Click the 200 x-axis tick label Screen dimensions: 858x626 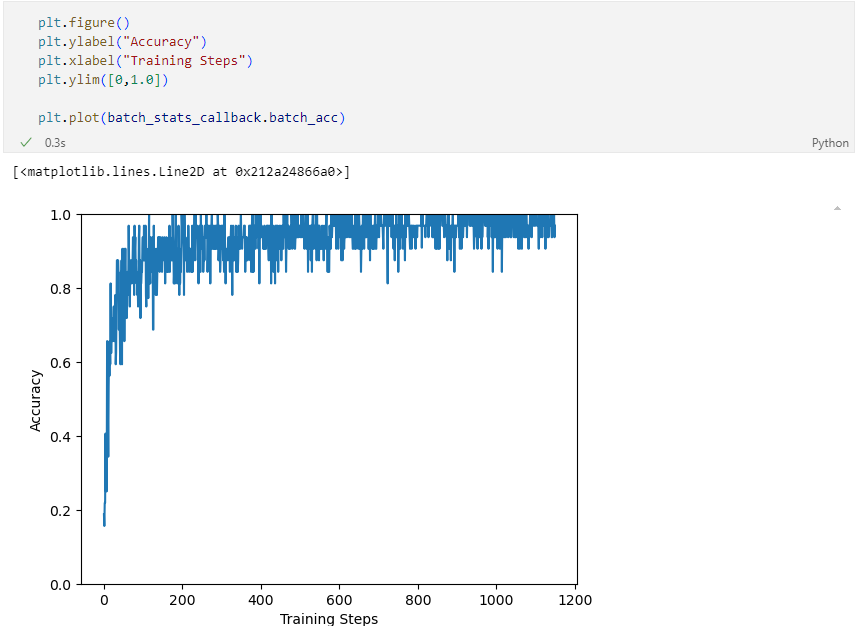coord(182,600)
